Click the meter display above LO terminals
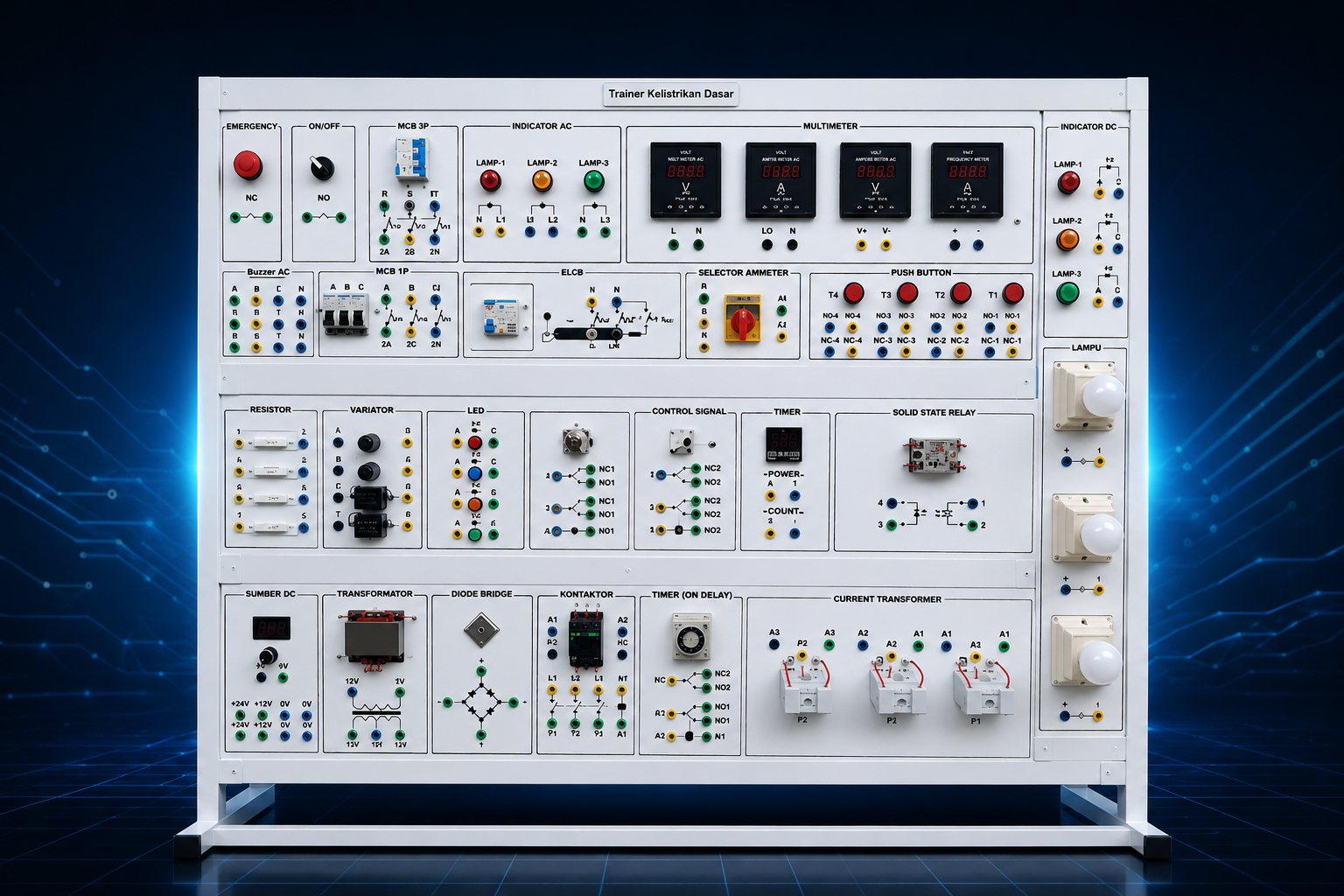The height and width of the screenshot is (896, 1344). click(780, 180)
